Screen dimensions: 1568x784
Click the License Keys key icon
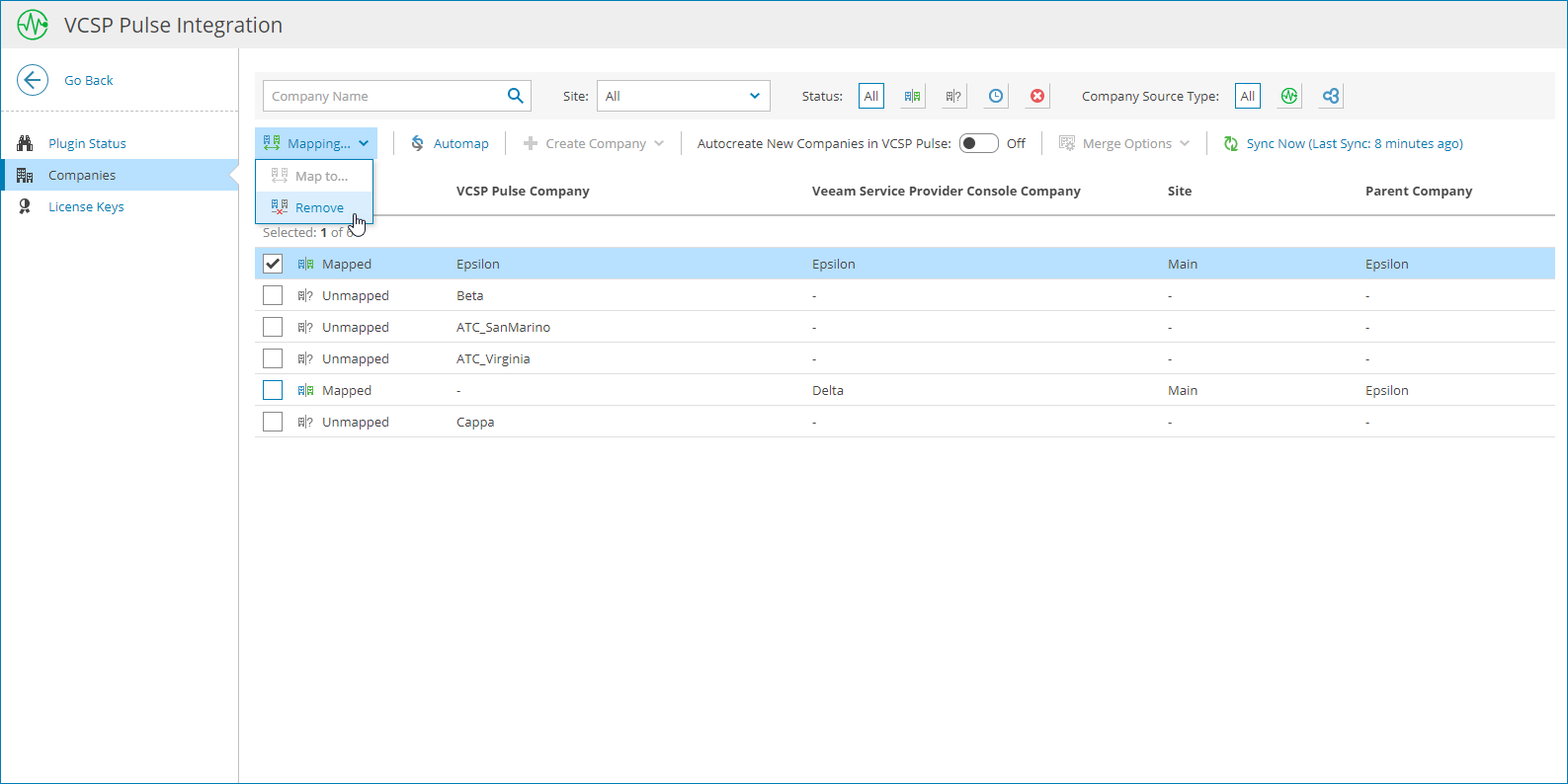pyautogui.click(x=25, y=206)
